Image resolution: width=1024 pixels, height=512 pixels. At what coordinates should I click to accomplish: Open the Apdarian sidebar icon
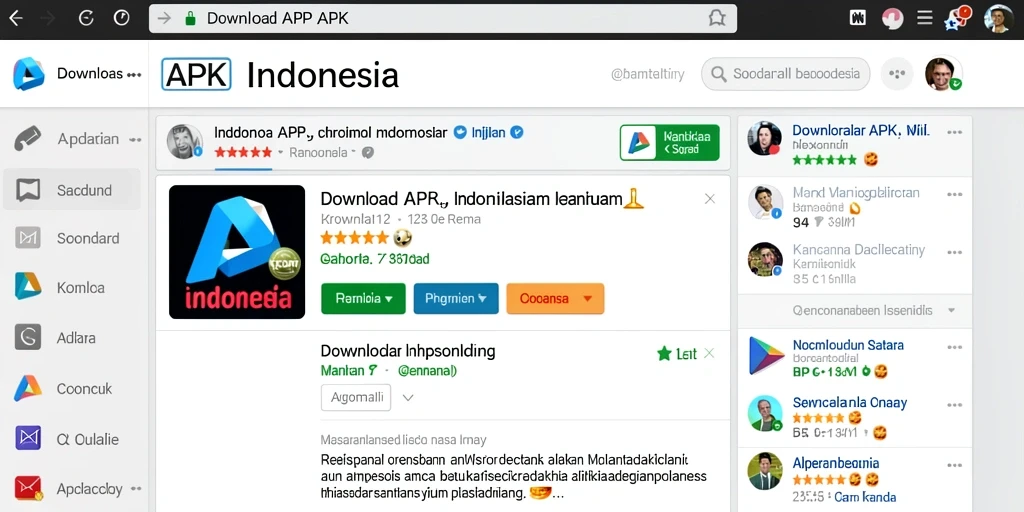(x=27, y=138)
